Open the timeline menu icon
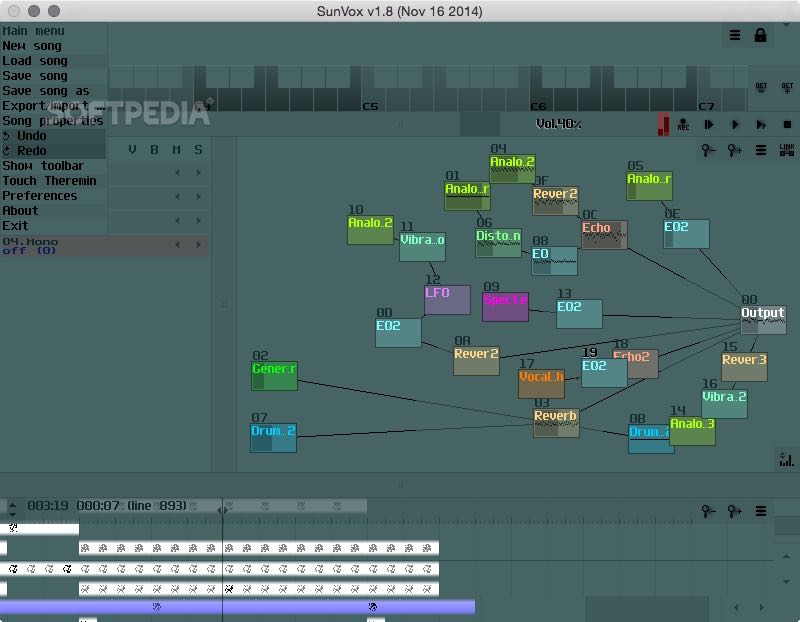 coord(761,511)
